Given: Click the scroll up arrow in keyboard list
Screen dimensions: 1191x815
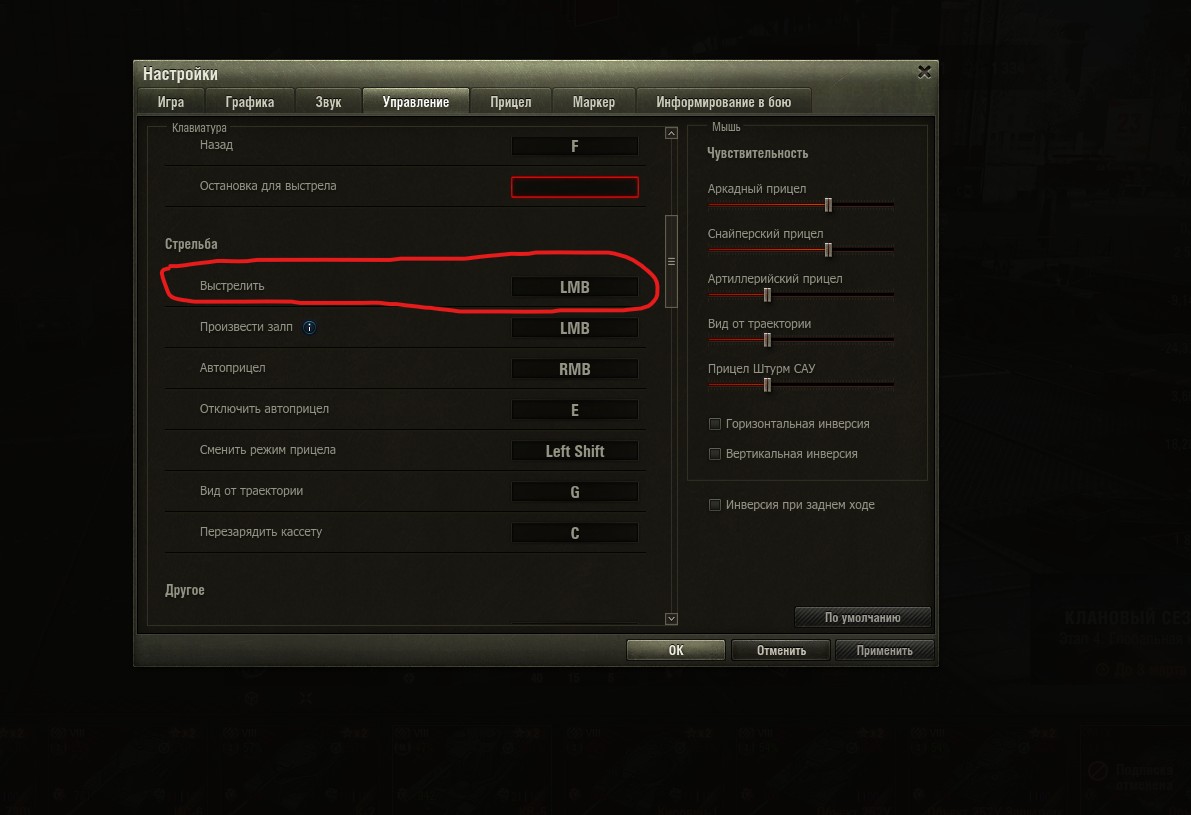Looking at the screenshot, I should coord(671,133).
